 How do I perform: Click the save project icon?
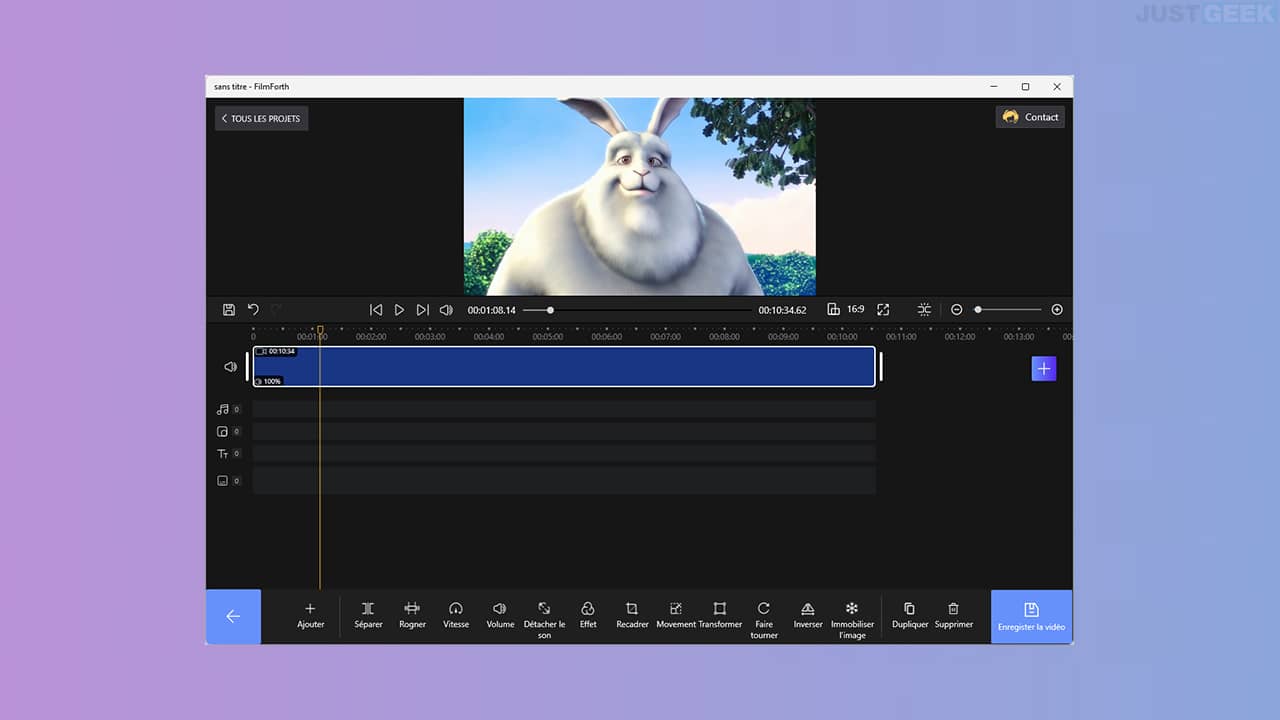tap(229, 310)
